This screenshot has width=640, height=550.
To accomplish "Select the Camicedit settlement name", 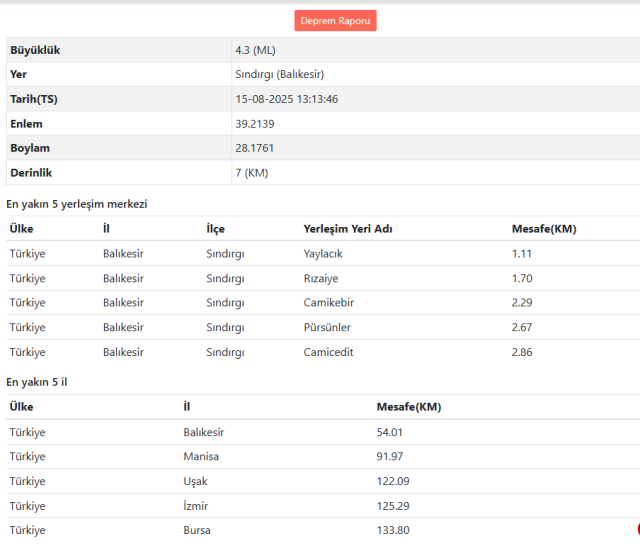I will (328, 352).
